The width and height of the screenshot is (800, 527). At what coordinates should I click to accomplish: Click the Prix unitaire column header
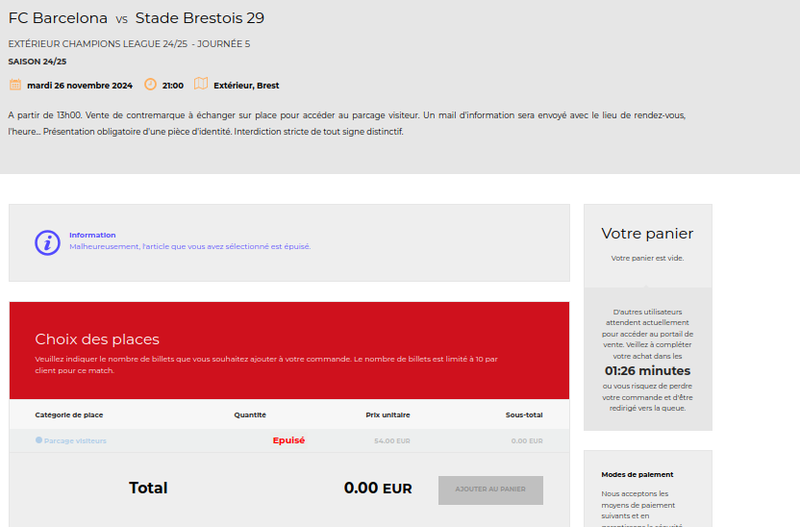click(388, 415)
